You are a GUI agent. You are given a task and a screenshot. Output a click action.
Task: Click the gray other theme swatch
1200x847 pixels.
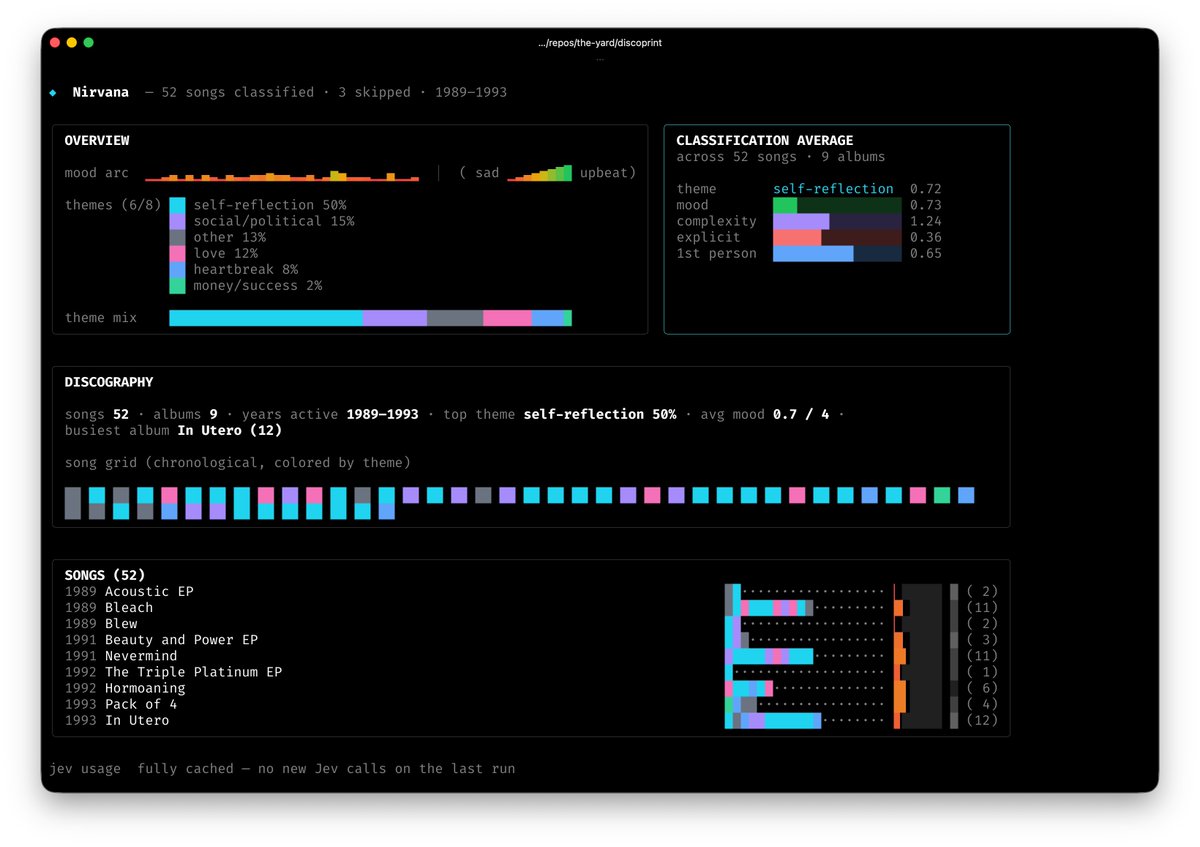coord(177,237)
